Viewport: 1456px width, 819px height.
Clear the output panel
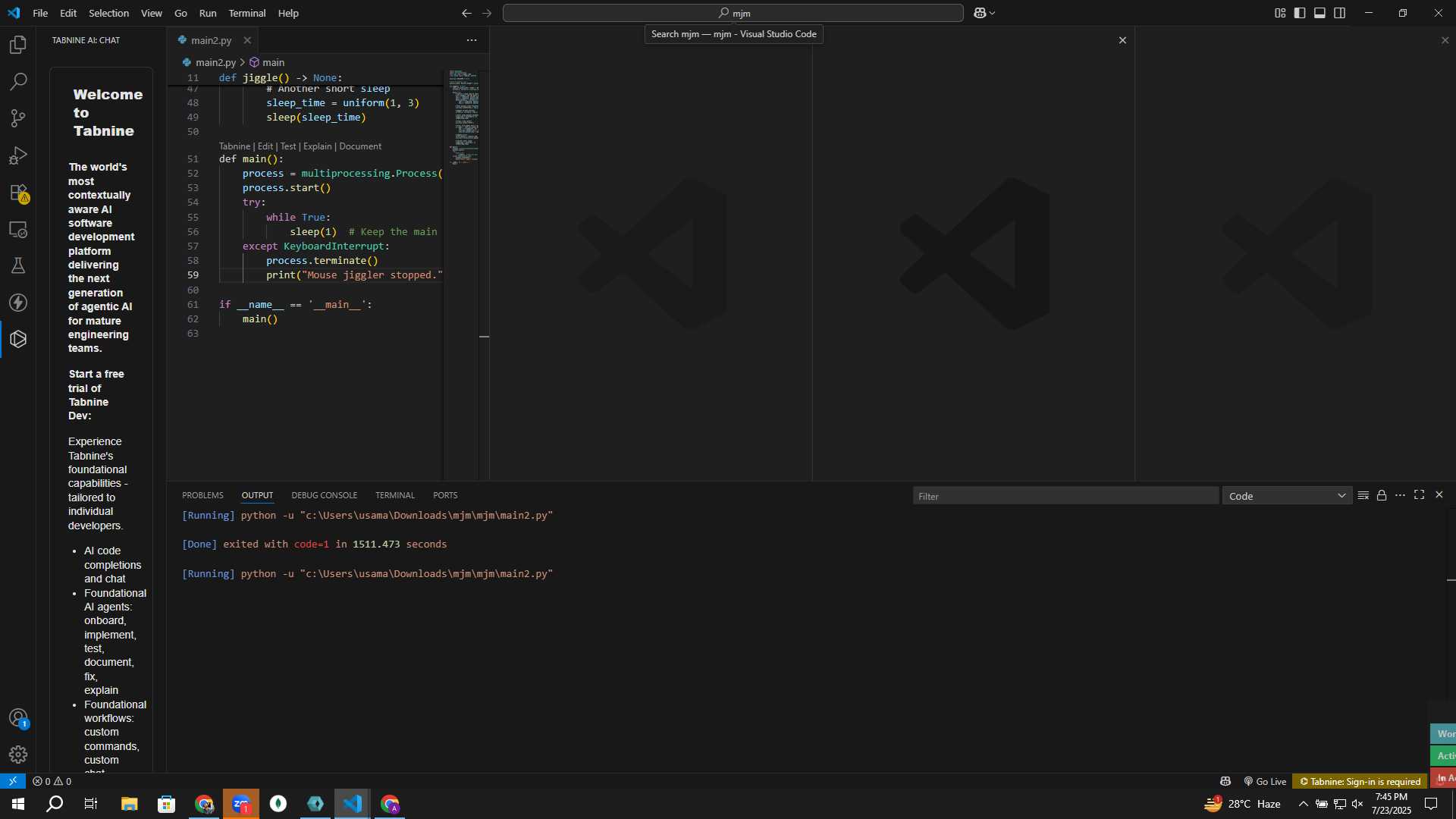[1363, 495]
